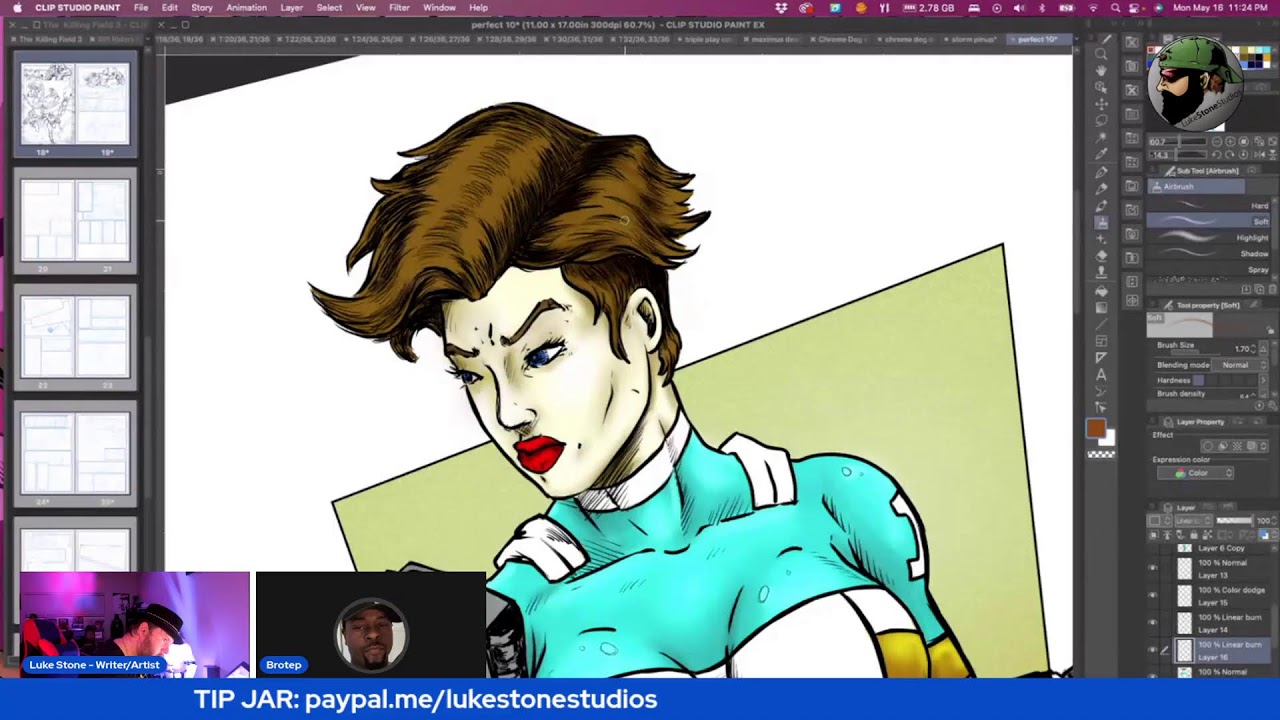Hide Layer 14 with eye icon
This screenshot has width=1280, height=720.
[x=1153, y=623]
